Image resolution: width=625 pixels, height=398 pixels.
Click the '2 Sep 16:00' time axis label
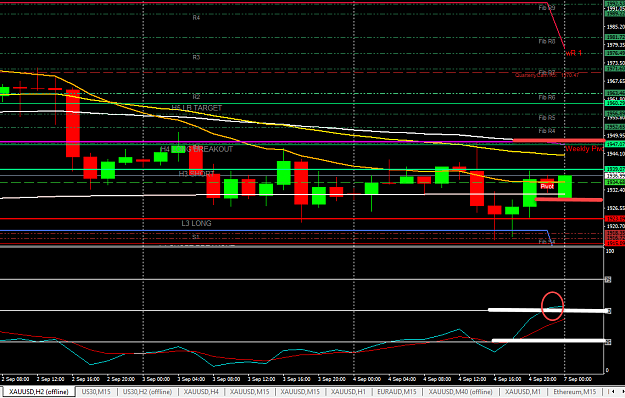86,379
